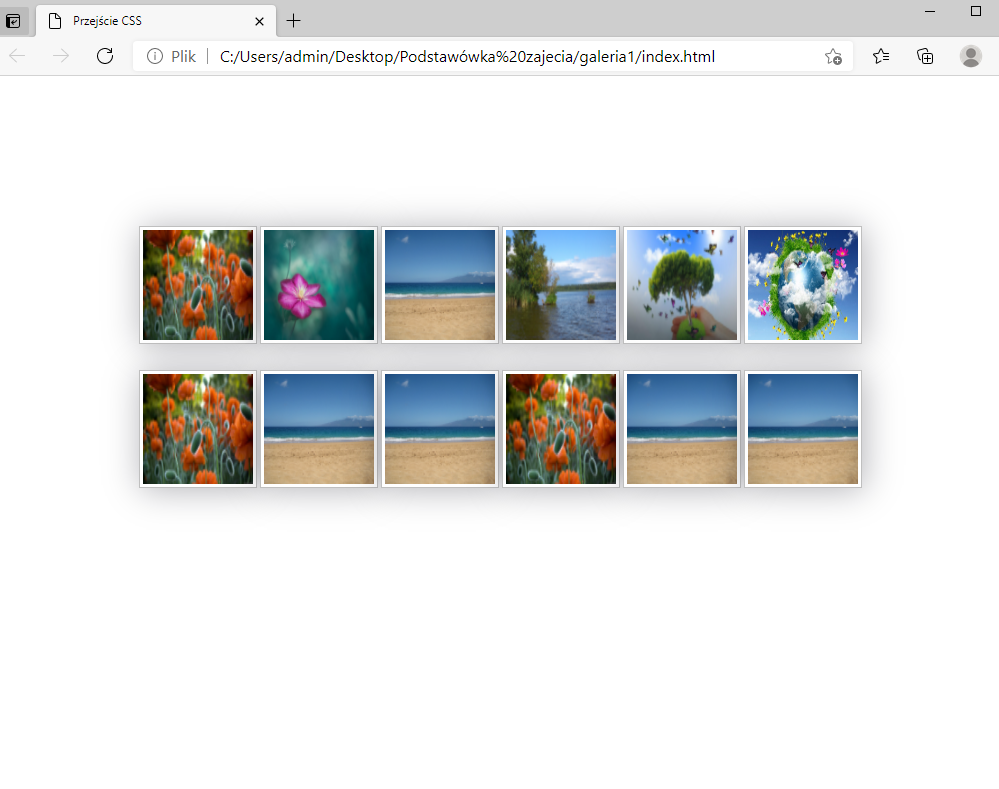Click the back navigation arrow

[x=17, y=56]
